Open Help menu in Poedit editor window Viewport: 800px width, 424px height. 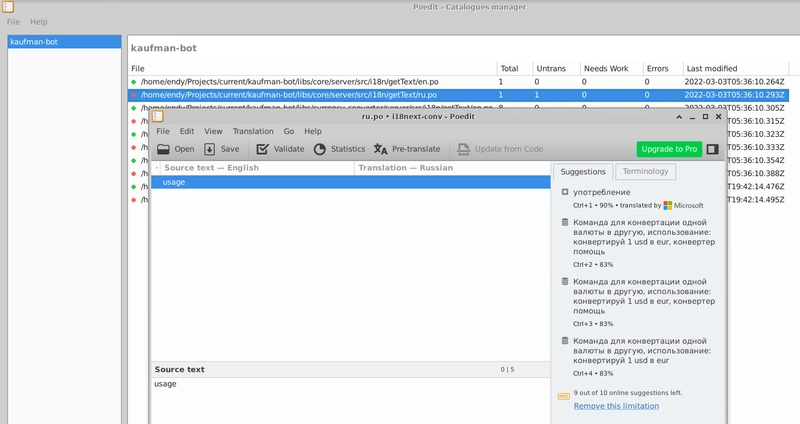(313, 131)
